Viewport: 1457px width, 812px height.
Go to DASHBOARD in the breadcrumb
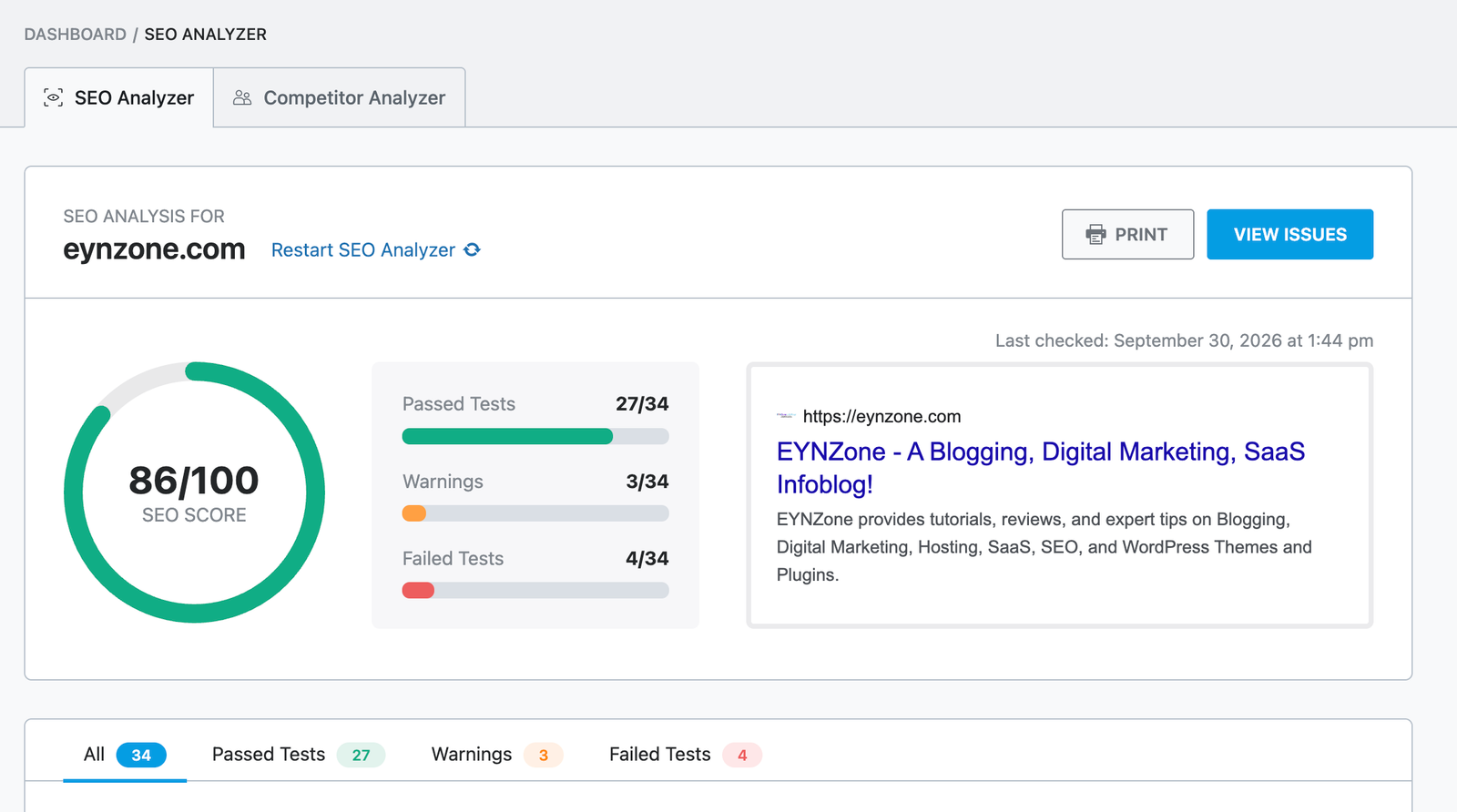click(76, 35)
